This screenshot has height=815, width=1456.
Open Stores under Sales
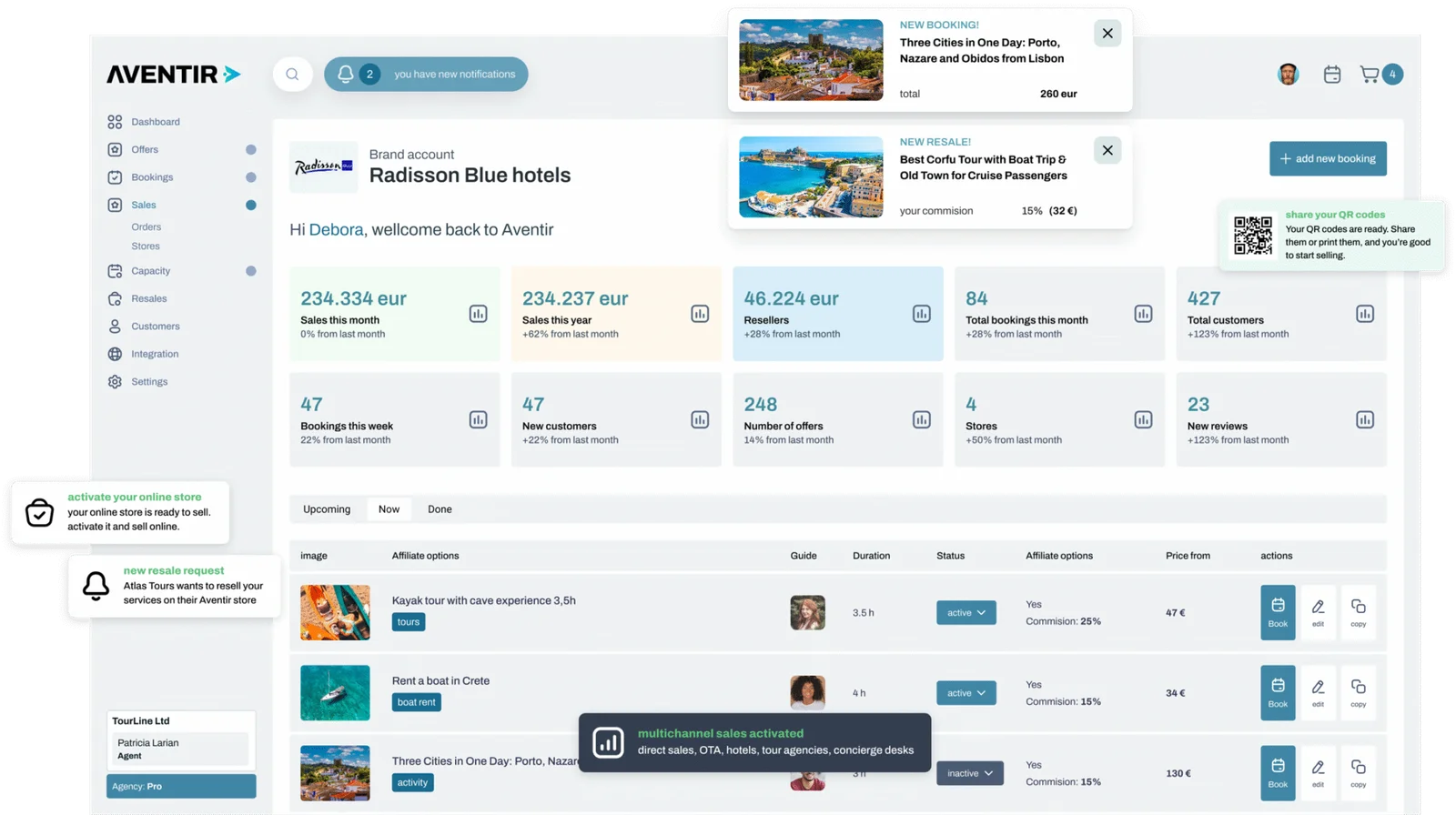(x=145, y=246)
